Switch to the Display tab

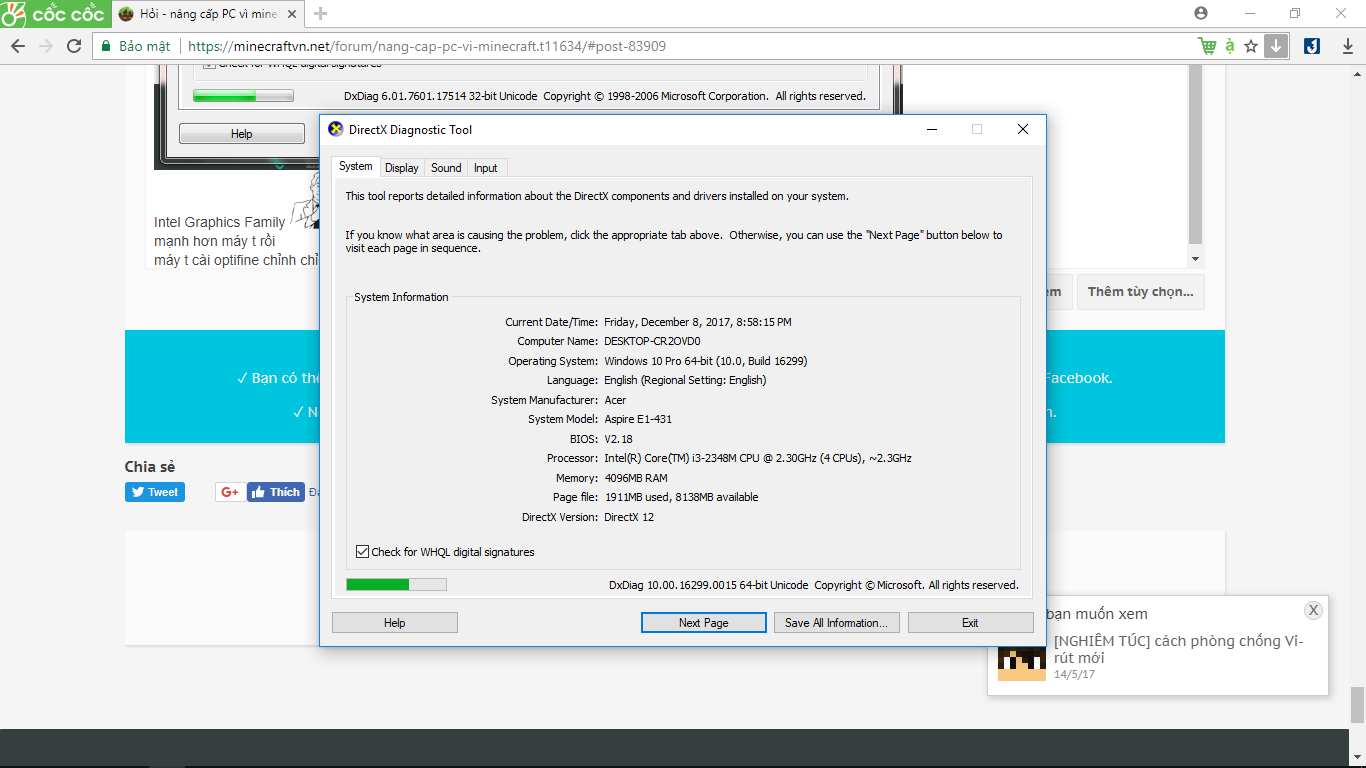[402, 168]
